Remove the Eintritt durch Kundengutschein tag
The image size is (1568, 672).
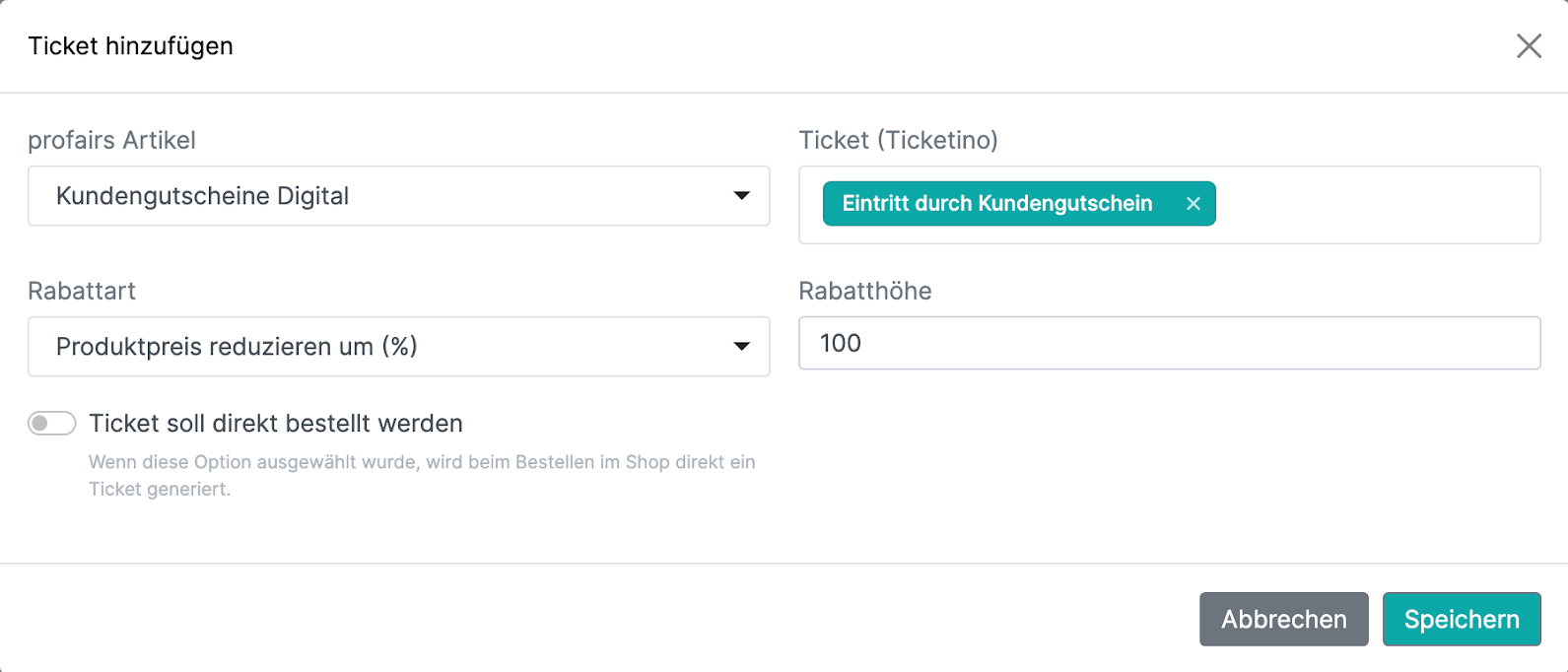pyautogui.click(x=1193, y=204)
